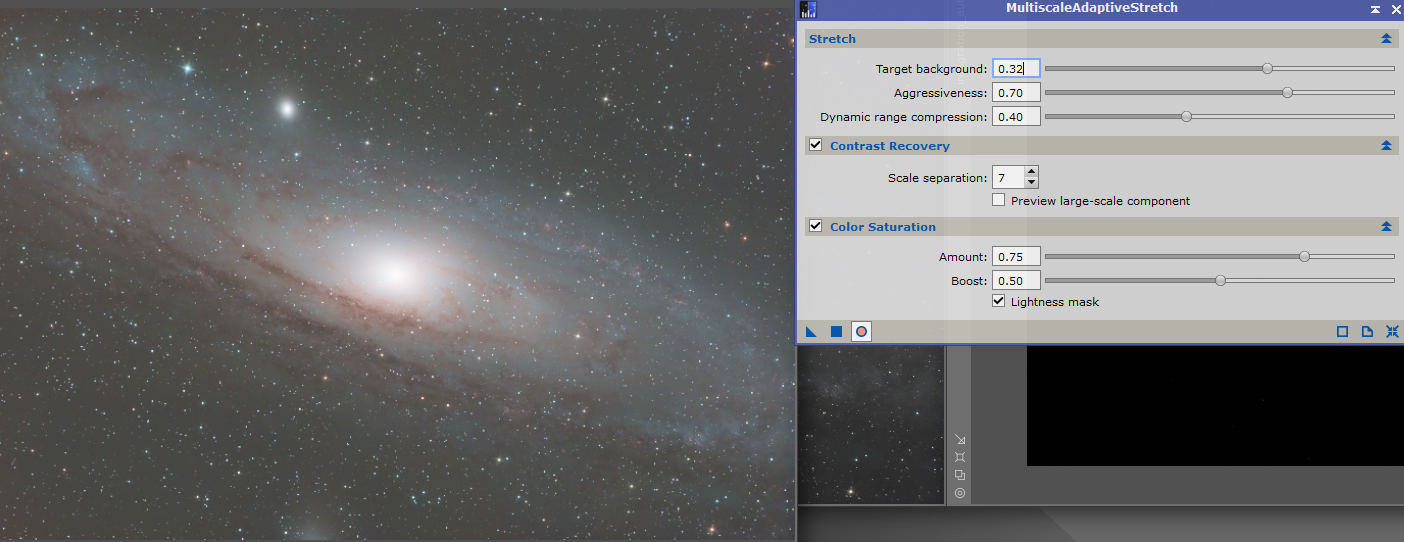Collapse the Contrast Recovery section
This screenshot has height=542, width=1404.
coord(1386,146)
